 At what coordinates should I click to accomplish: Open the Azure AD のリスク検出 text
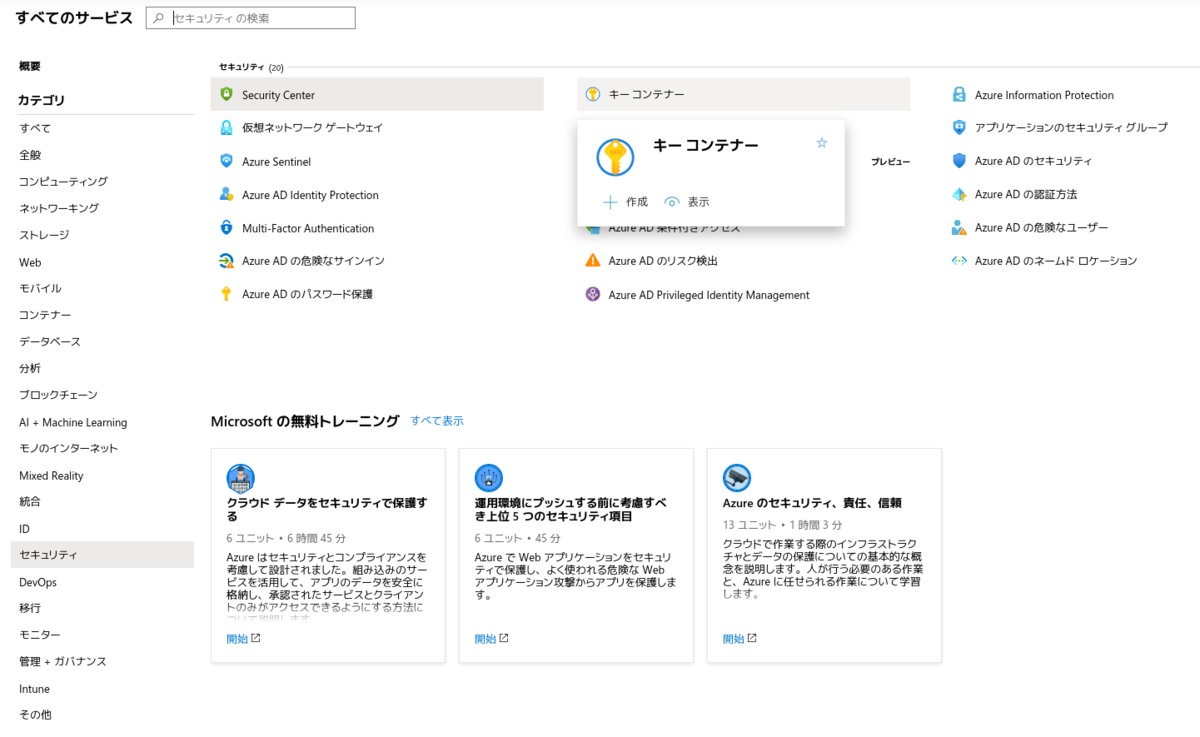[663, 261]
